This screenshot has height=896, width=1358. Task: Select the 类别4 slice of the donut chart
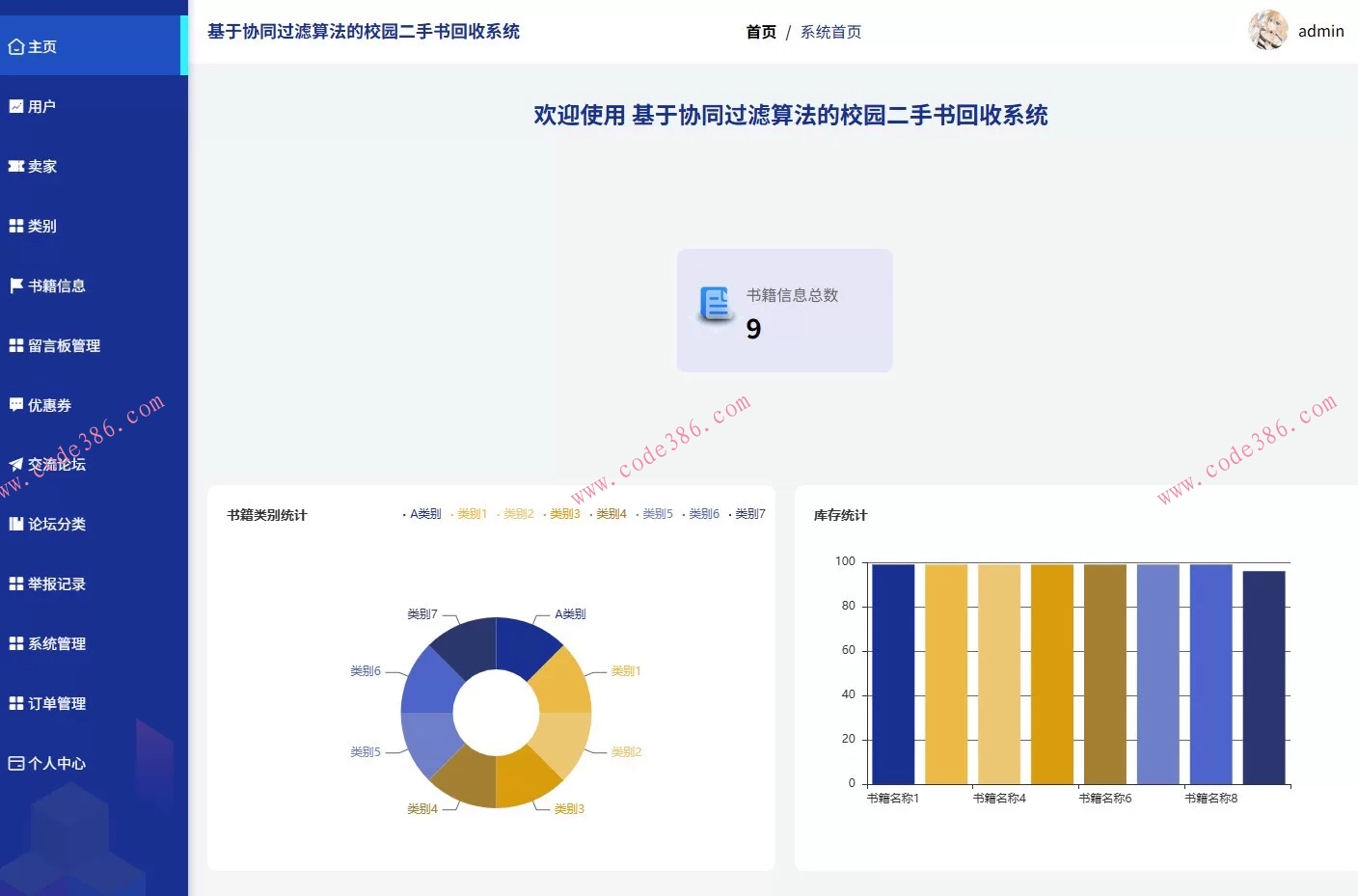(468, 779)
